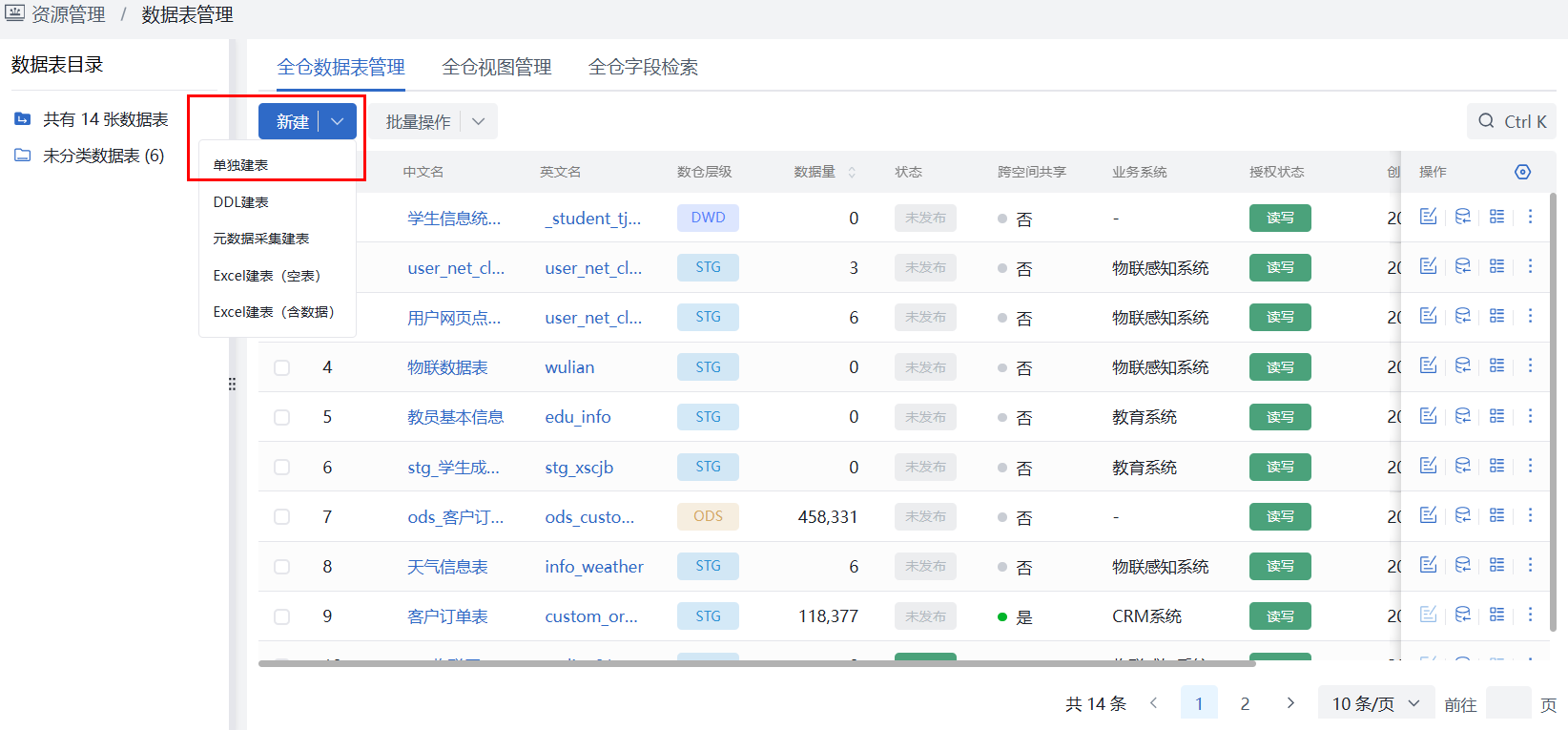Image resolution: width=1568 pixels, height=730 pixels.
Task: Click the edit icon for 天气信息表
Action: pyautogui.click(x=1428, y=565)
